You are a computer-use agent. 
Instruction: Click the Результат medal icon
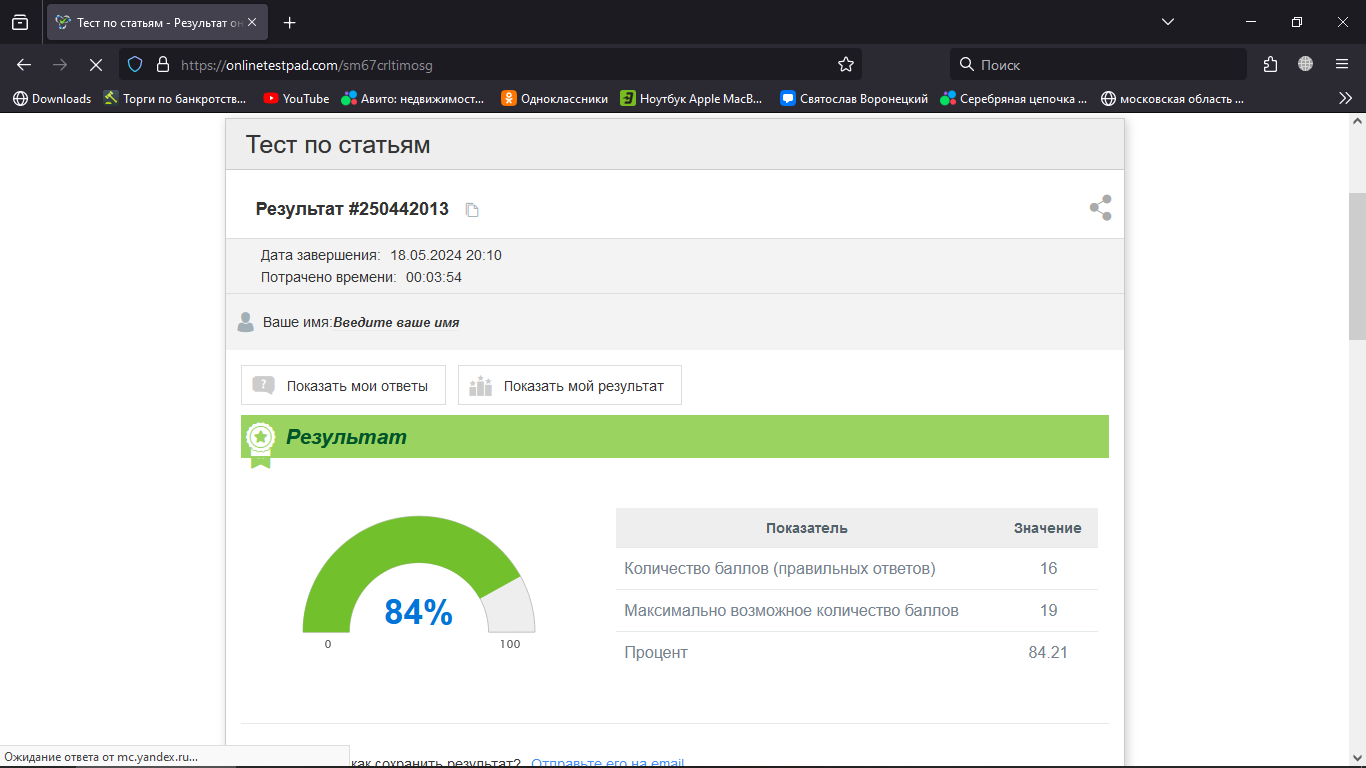click(x=261, y=443)
